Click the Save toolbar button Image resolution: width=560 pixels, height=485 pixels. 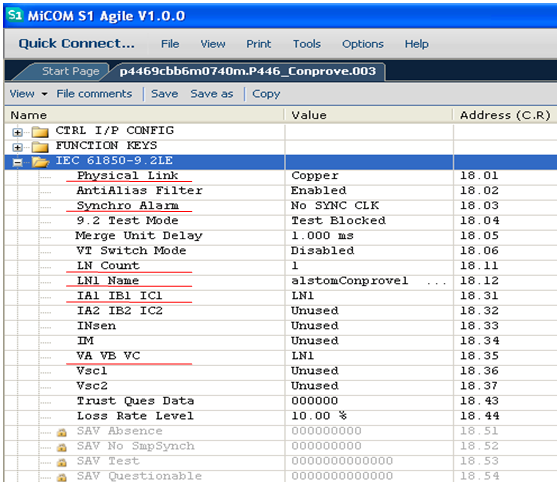point(165,94)
